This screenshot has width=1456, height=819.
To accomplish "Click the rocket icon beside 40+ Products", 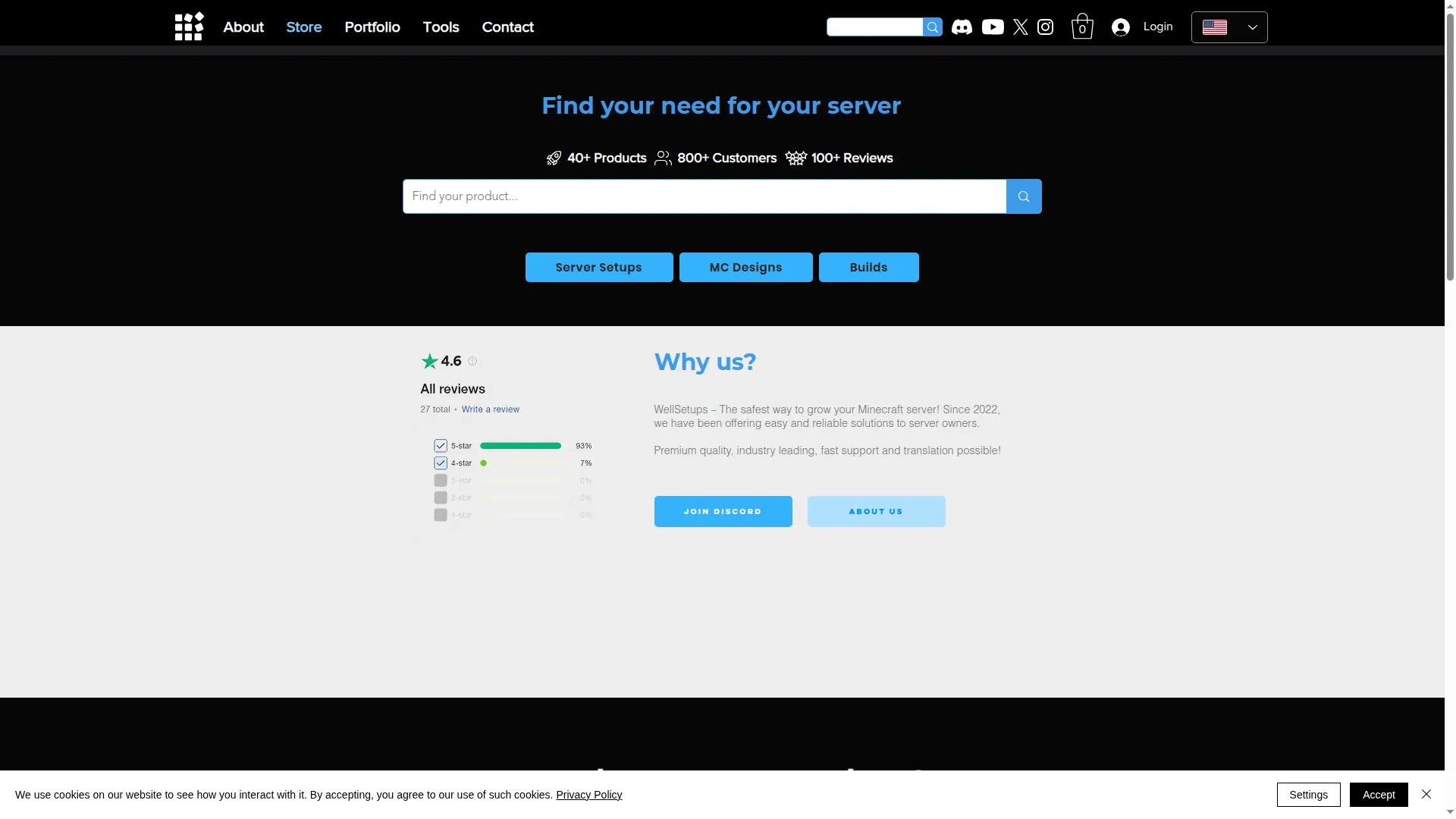I will coord(554,158).
